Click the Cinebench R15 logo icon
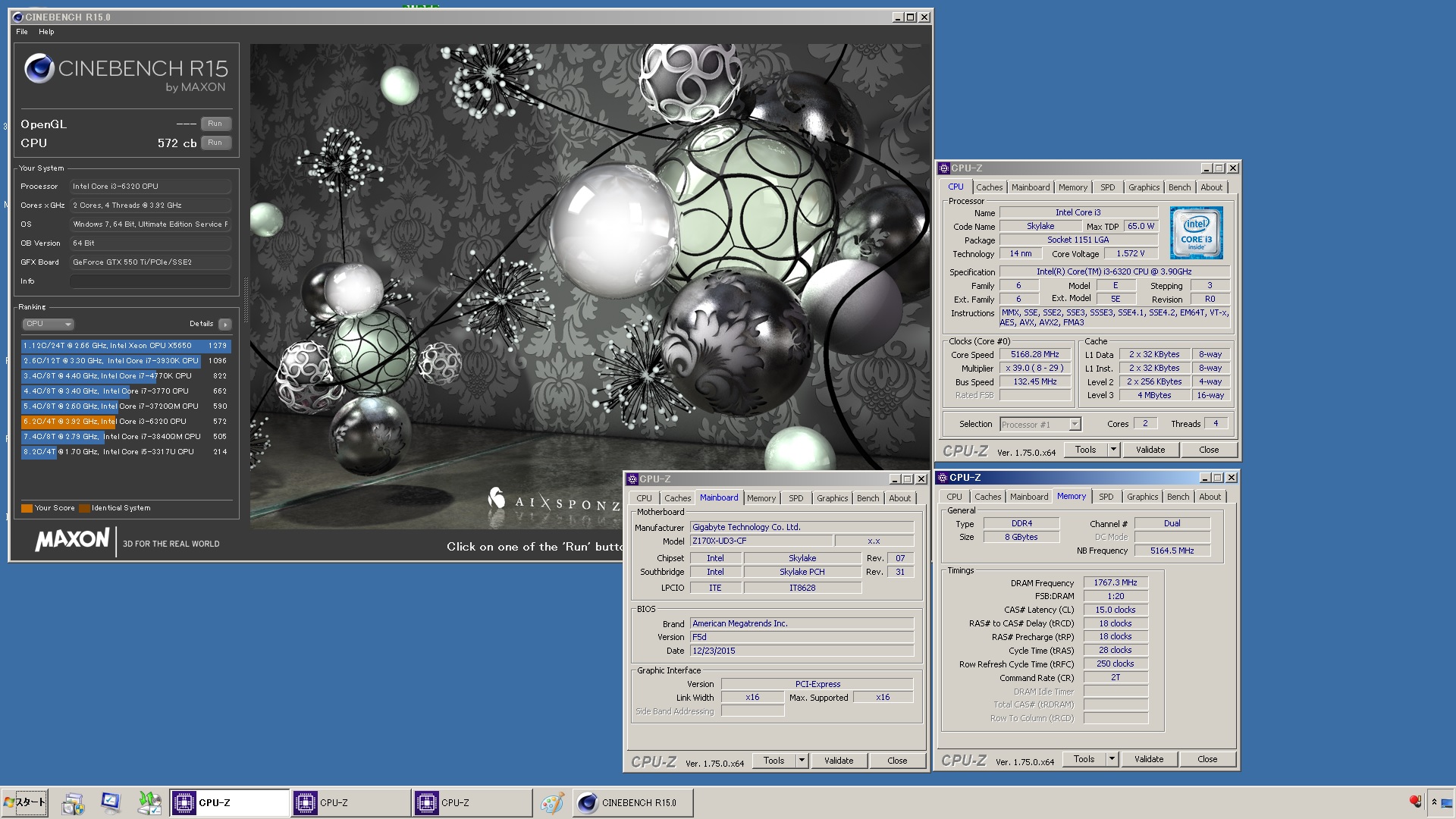The image size is (1456, 819). pos(39,68)
